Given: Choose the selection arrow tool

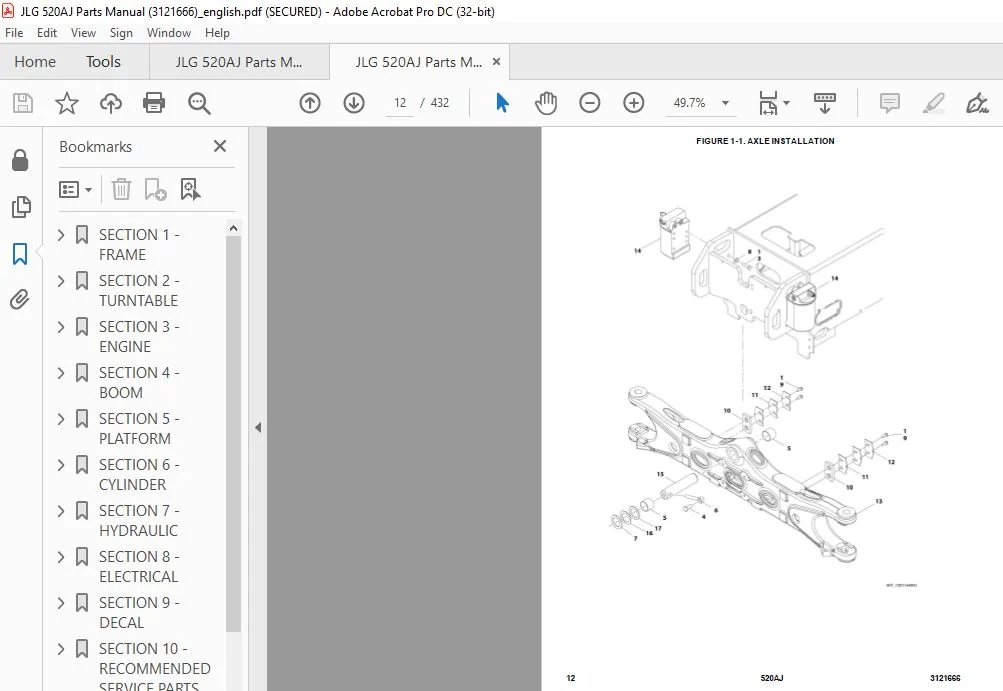Looking at the screenshot, I should point(502,103).
